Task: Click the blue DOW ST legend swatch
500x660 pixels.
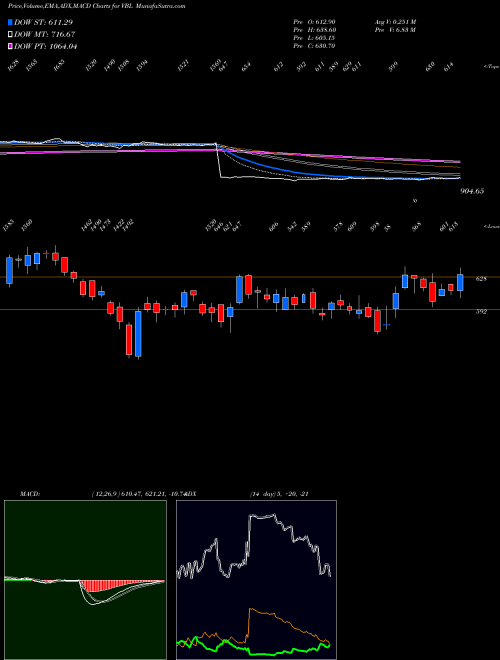Action: tap(10, 22)
